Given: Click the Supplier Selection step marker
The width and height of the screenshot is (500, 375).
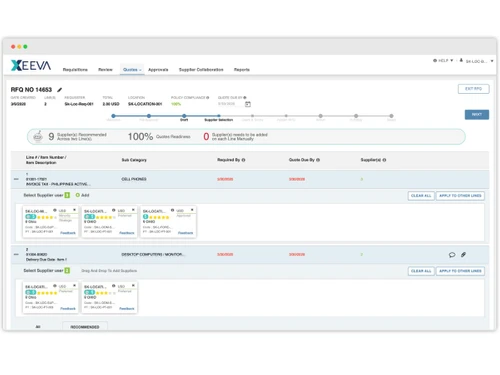Looking at the screenshot, I should [x=219, y=116].
